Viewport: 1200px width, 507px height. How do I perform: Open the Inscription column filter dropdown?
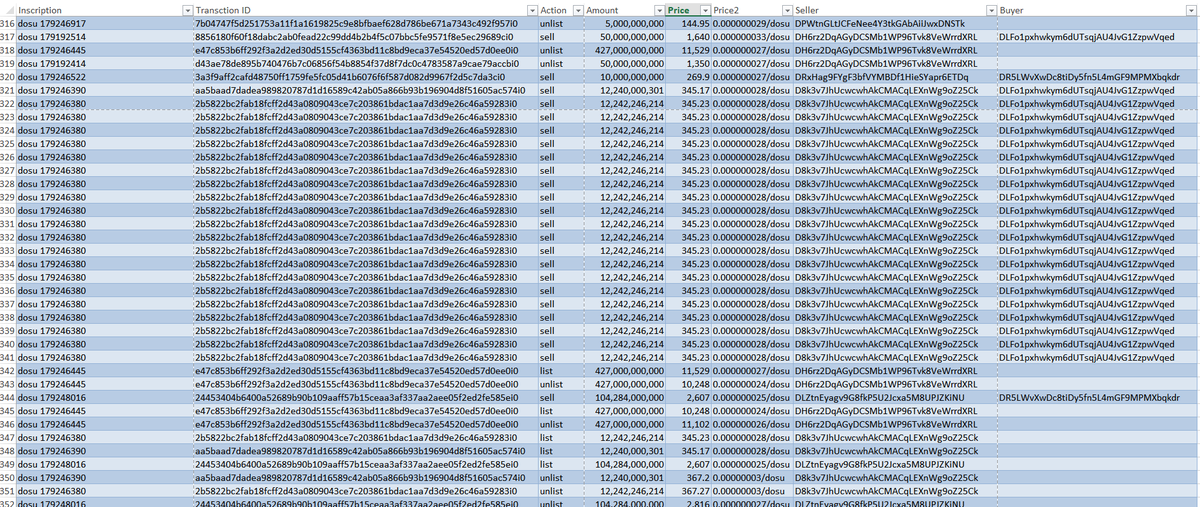pos(187,9)
